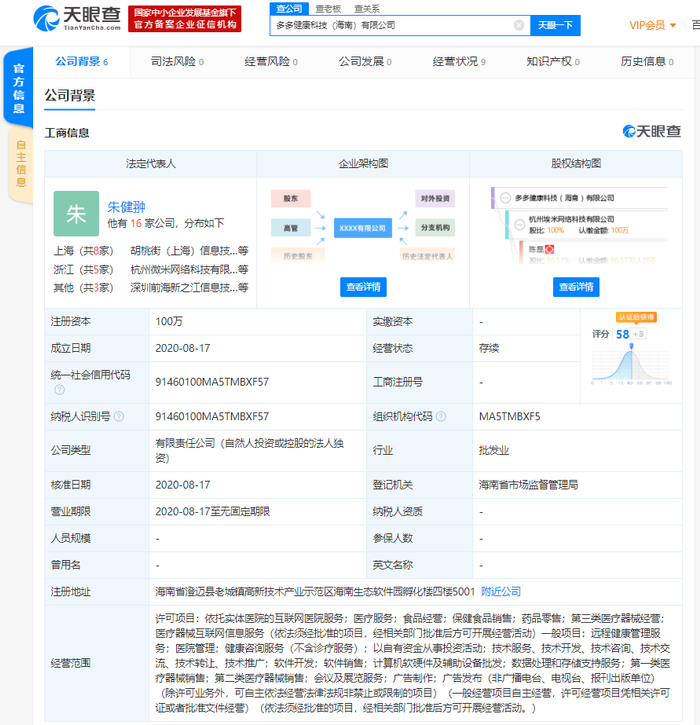
Task: Click the 天眼一下 search button
Action: pos(555,25)
